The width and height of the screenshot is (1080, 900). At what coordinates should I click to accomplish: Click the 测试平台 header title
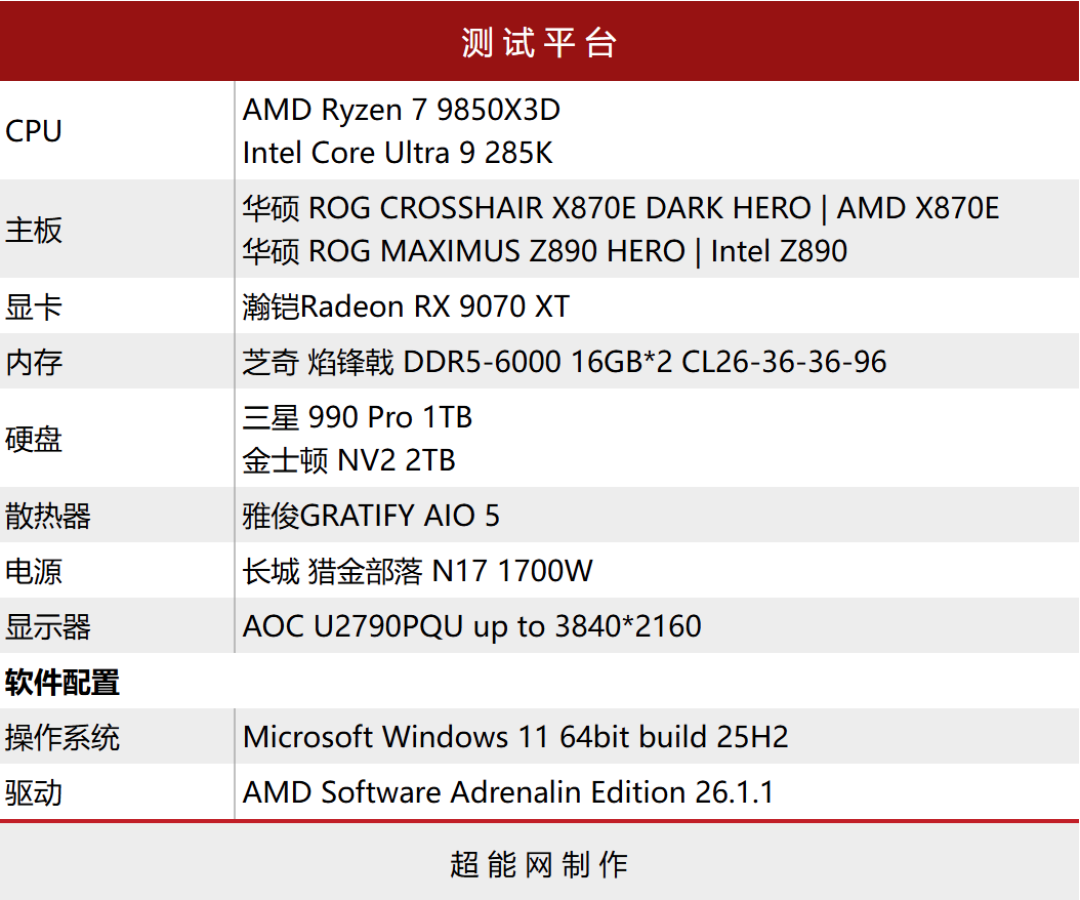tap(539, 43)
